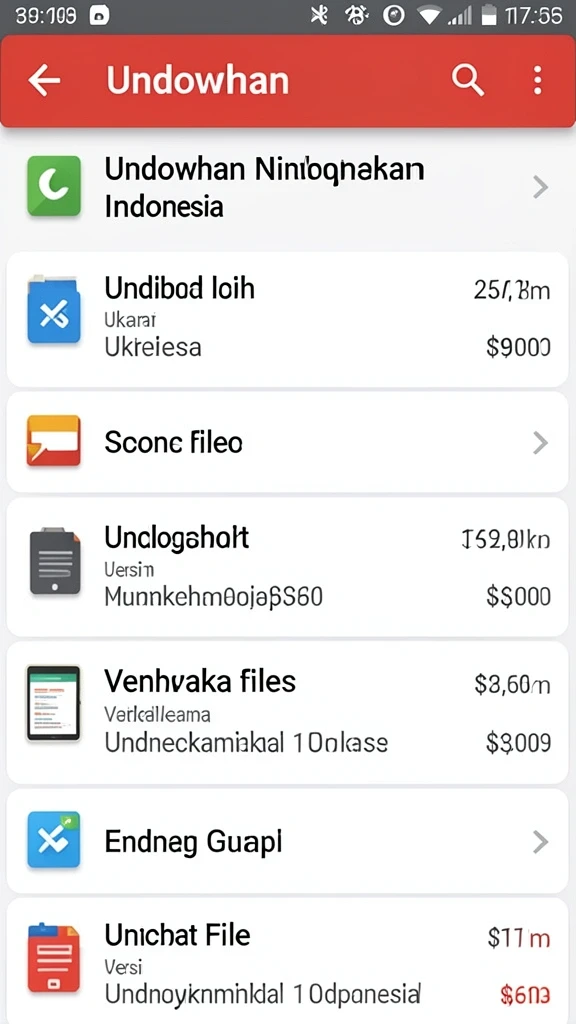Expand the Scone fileo row chevron
This screenshot has height=1024, width=576.
pos(540,443)
